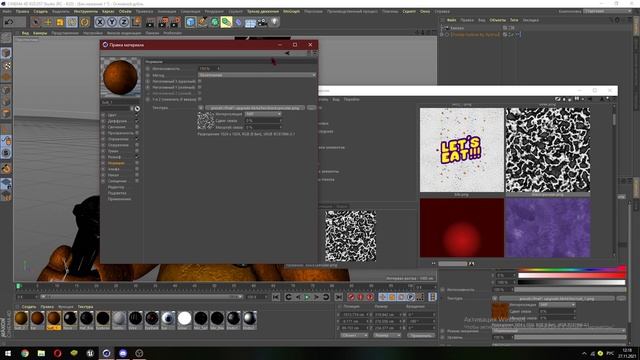This screenshot has height=360, width=640.
Task: Go to start of animation
Action: point(276,297)
